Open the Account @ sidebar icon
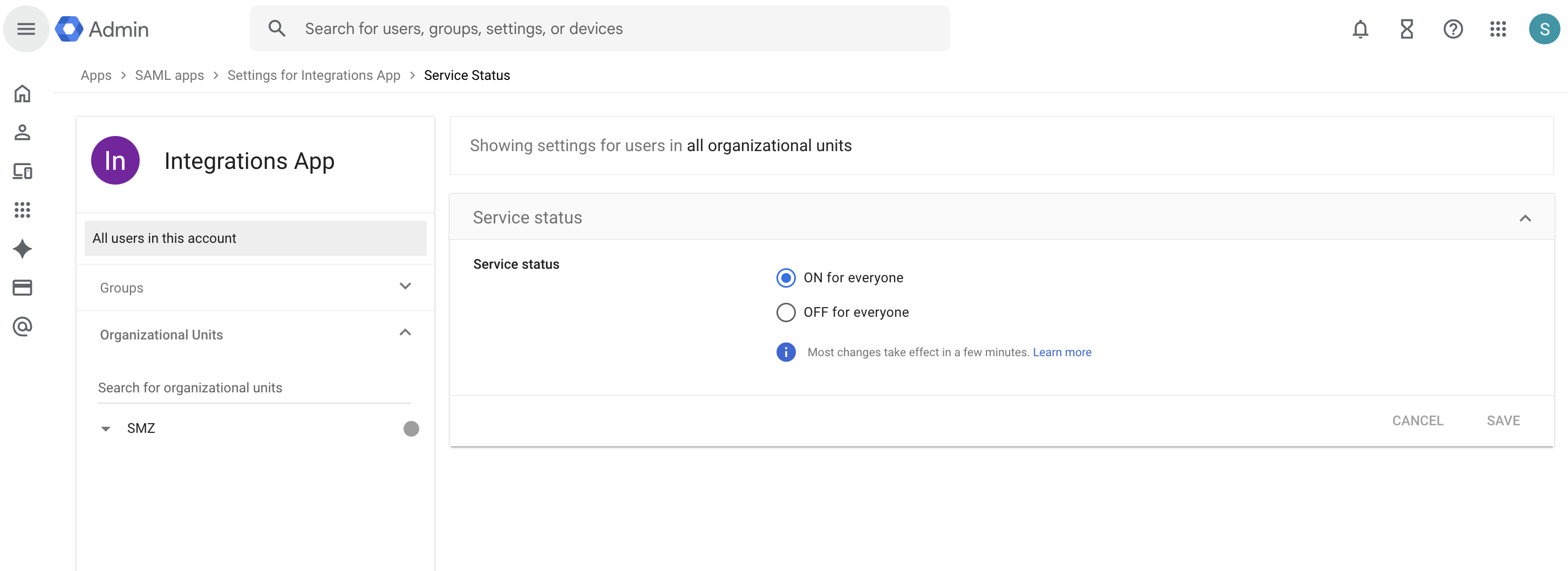The width and height of the screenshot is (1568, 571). click(23, 327)
